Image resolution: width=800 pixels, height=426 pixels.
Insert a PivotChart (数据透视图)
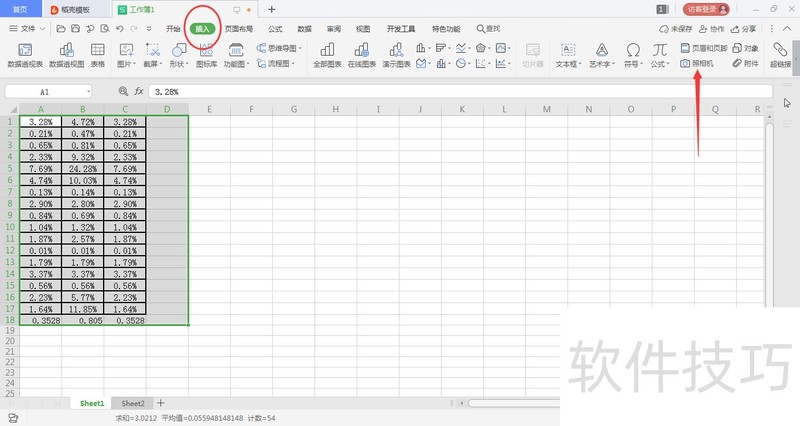pyautogui.click(x=66, y=55)
